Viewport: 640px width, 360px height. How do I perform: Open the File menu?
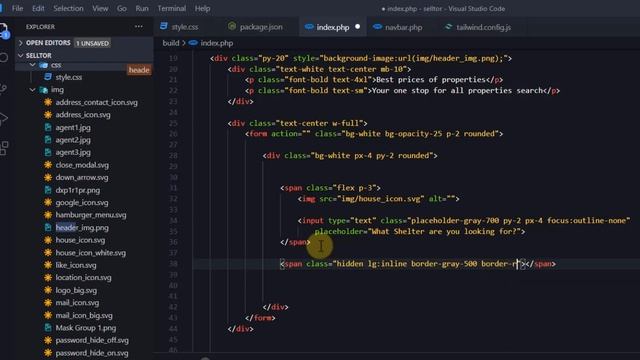pos(17,8)
